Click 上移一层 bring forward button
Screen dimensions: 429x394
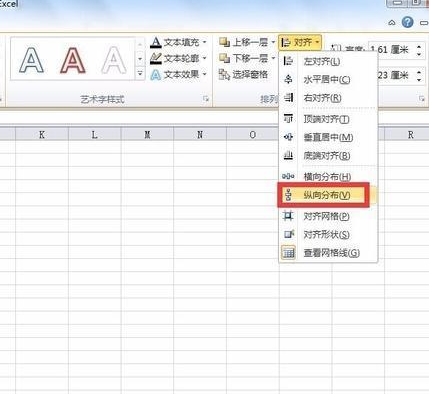244,42
